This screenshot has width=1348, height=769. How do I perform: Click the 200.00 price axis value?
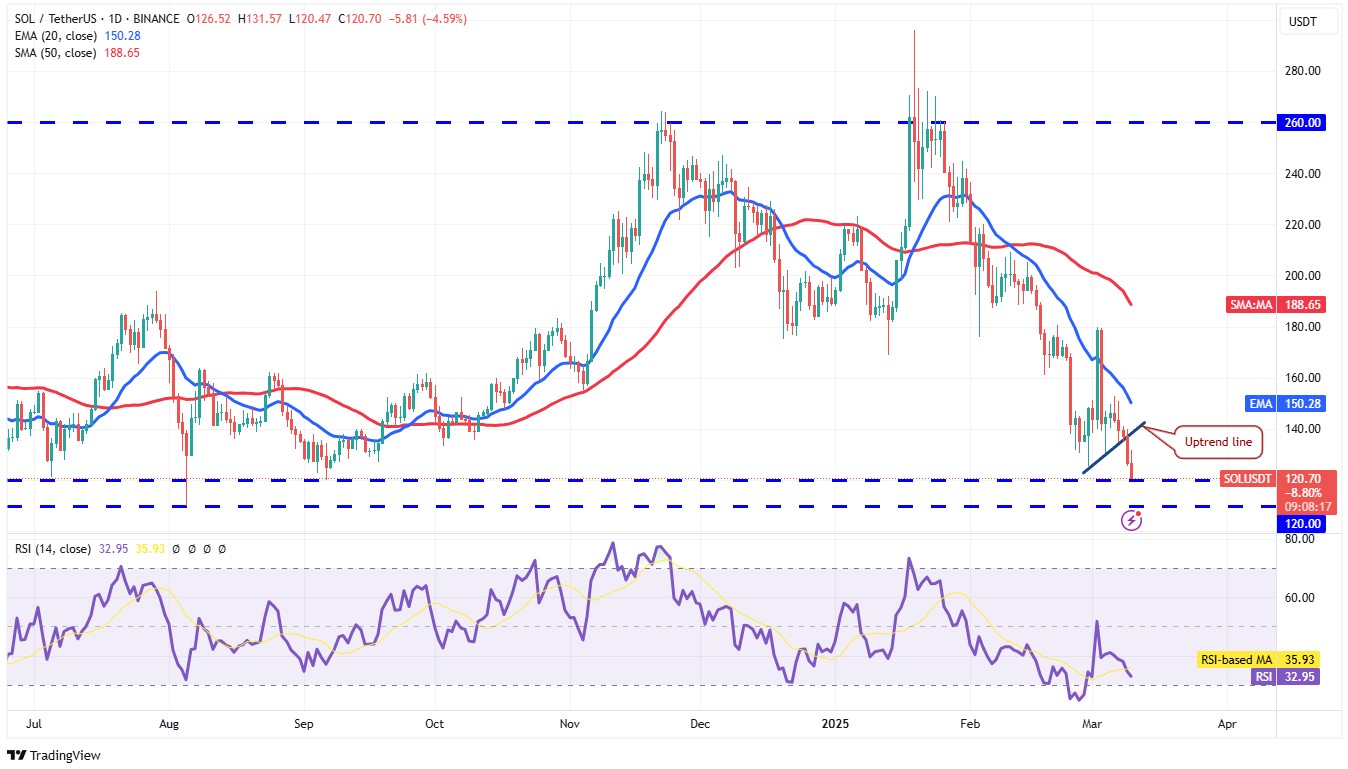pyautogui.click(x=1302, y=276)
